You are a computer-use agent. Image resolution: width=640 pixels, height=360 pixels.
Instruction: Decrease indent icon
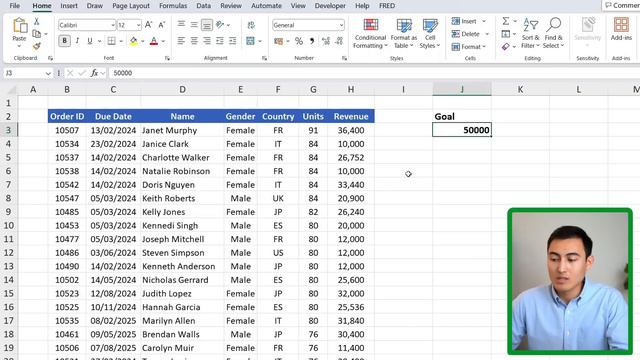[220, 41]
